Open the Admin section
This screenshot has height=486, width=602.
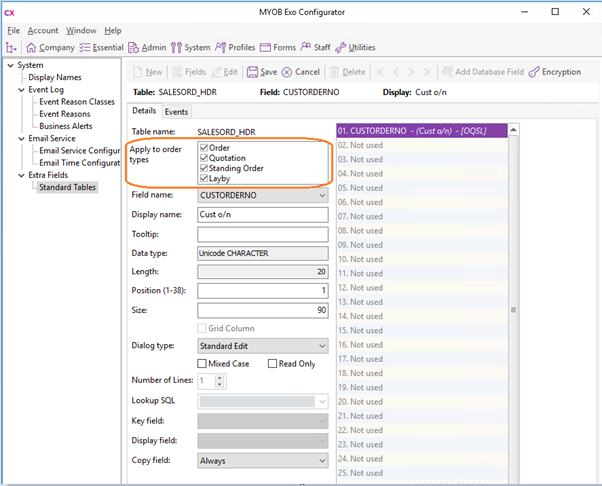(147, 48)
